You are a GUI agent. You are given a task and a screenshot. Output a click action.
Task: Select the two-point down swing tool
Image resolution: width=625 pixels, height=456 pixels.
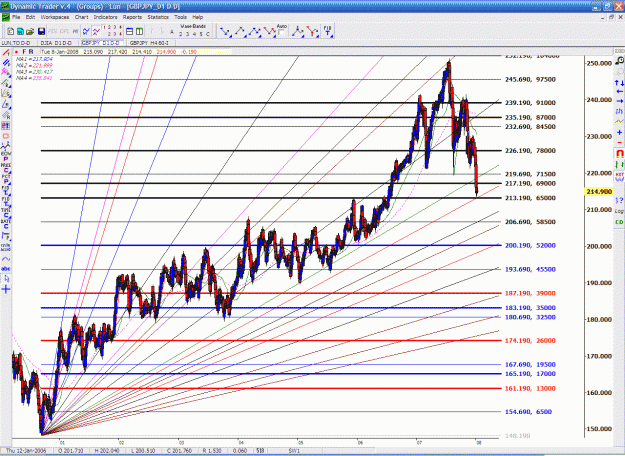(x=225, y=31)
